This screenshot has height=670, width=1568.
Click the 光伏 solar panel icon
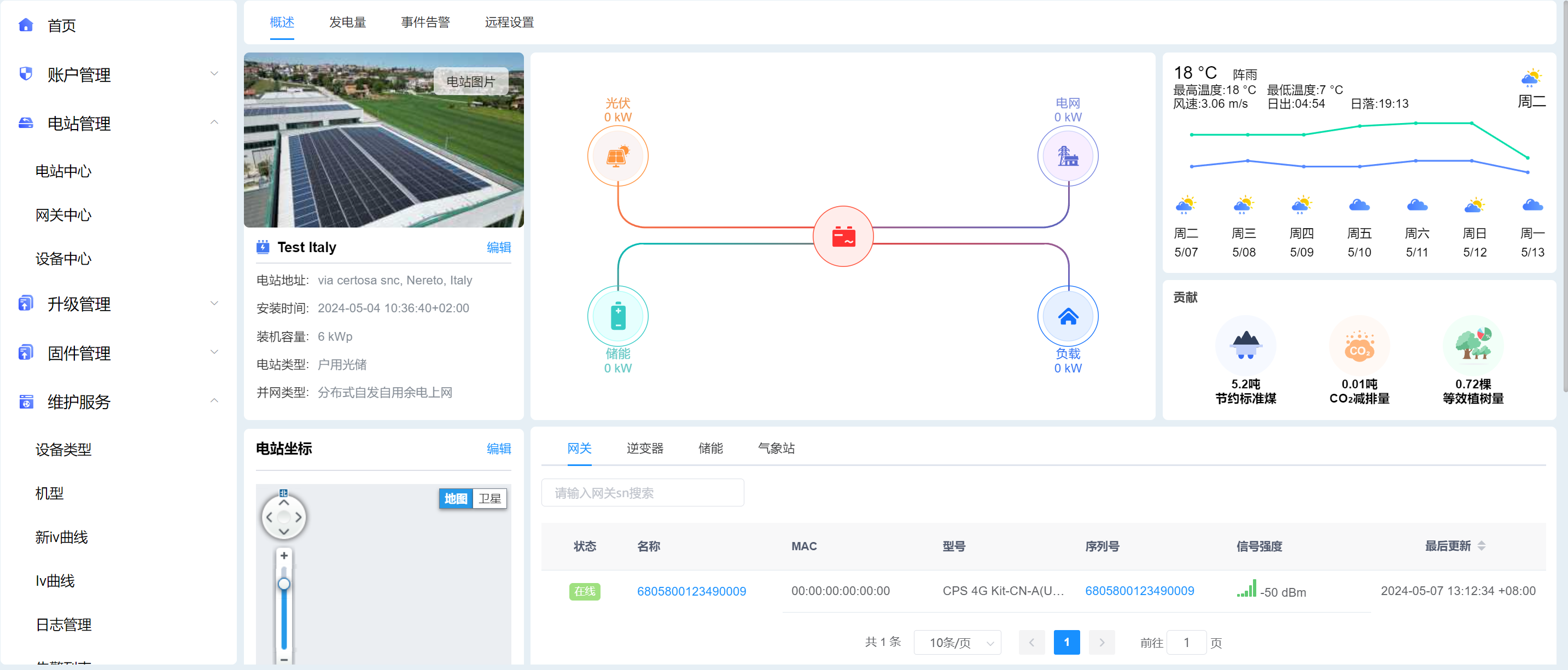[617, 156]
